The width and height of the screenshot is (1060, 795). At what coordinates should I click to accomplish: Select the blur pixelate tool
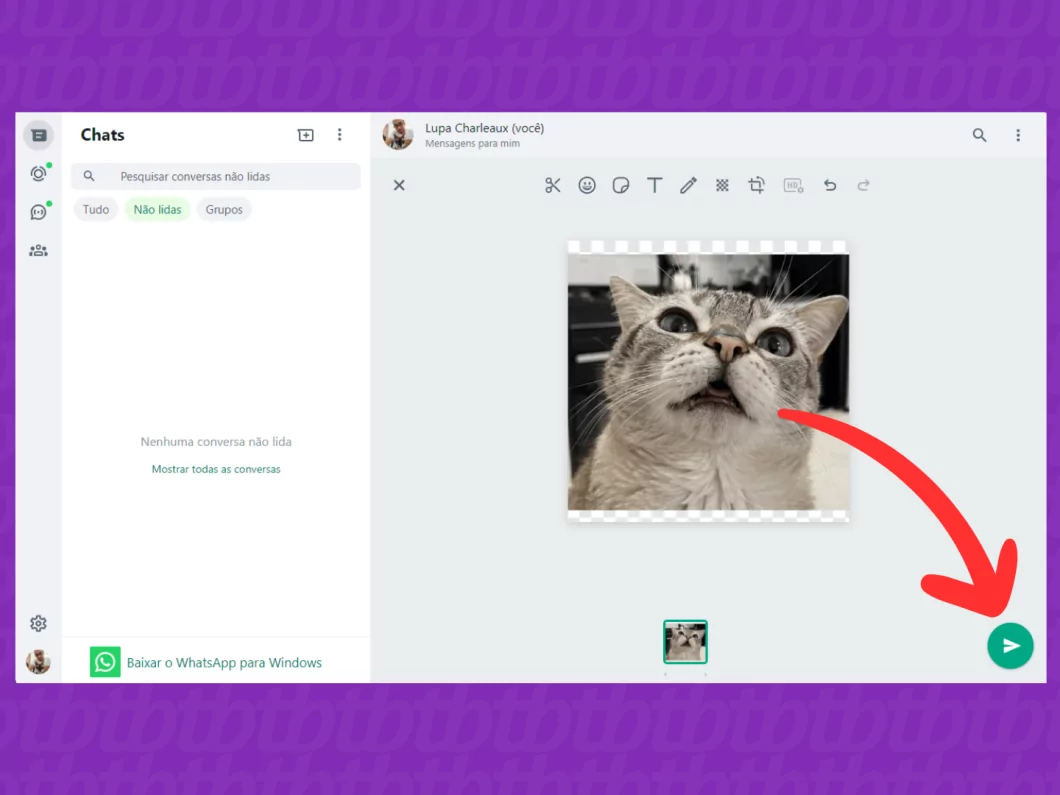pos(722,185)
